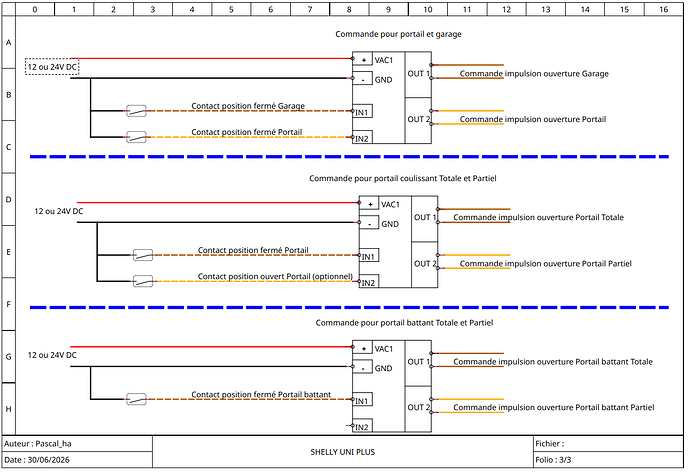Click the dashed '12 ou 24V DC' box
Viewport: 689px width, 472px height.
pyautogui.click(x=52, y=67)
